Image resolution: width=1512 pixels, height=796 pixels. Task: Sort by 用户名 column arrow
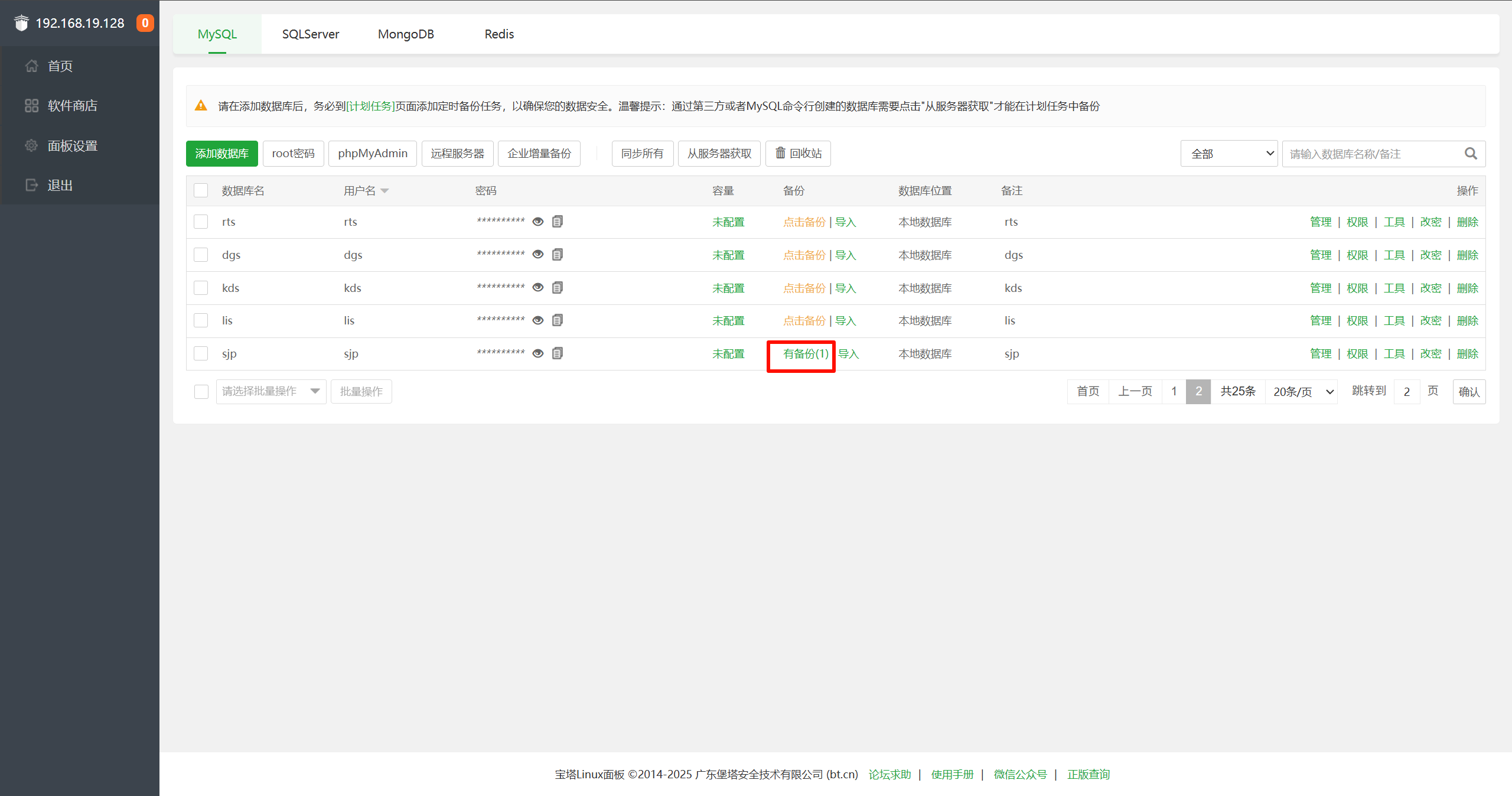coord(384,191)
